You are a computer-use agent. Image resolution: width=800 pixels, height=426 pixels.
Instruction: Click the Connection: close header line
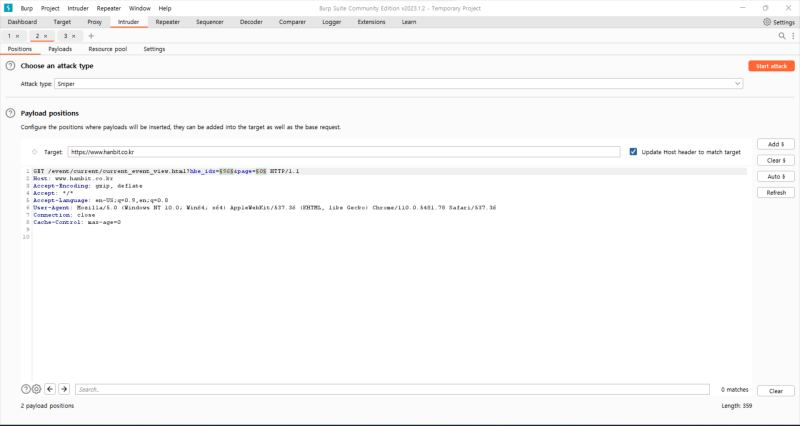click(64, 215)
